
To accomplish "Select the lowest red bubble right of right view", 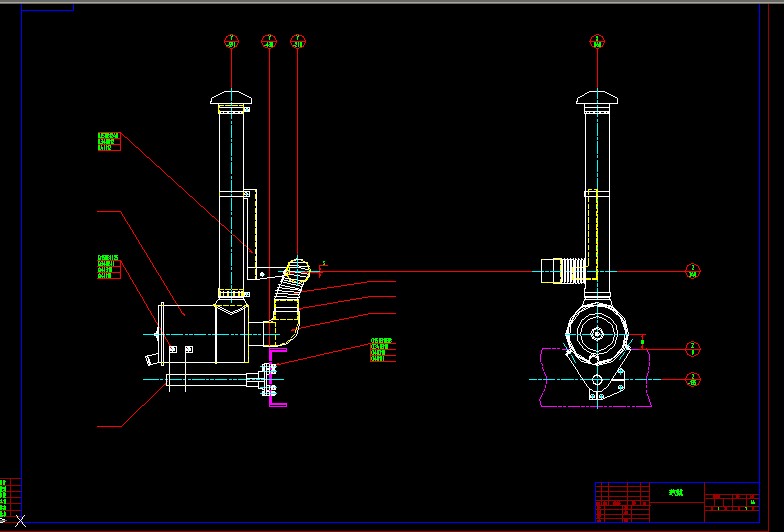I will pyautogui.click(x=692, y=378).
